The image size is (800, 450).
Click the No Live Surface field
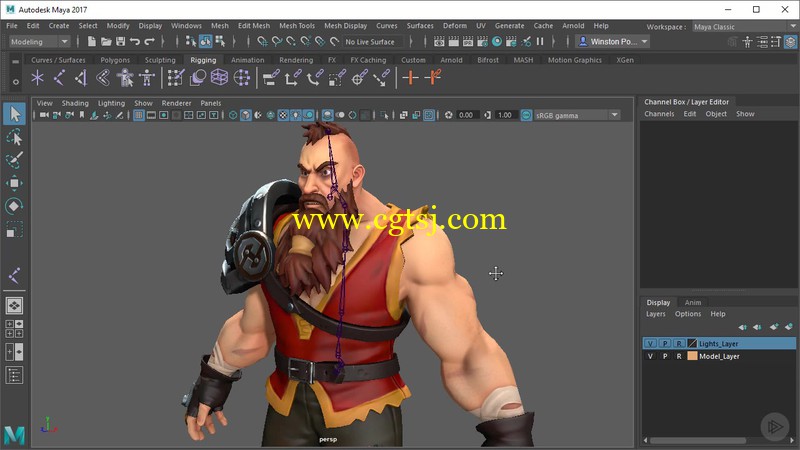[372, 42]
